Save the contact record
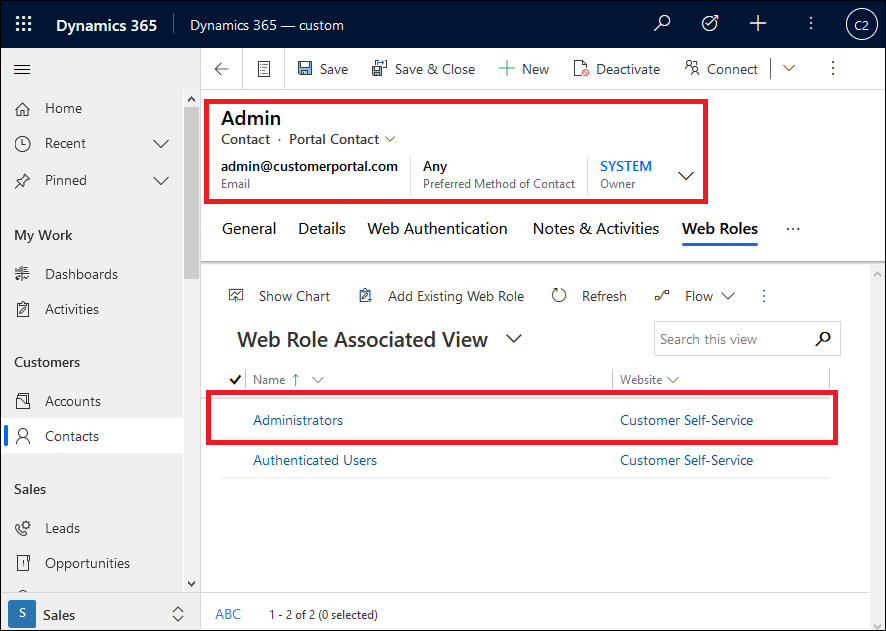 point(323,69)
